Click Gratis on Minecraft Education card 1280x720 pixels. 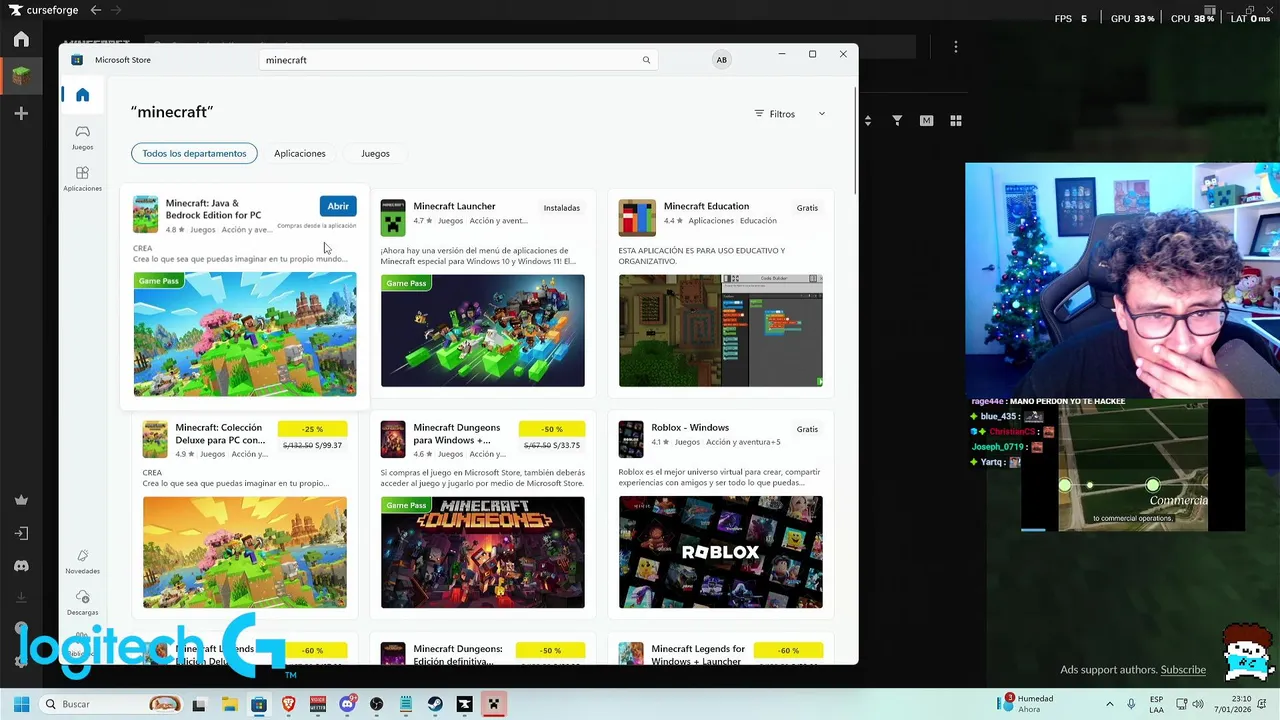807,208
